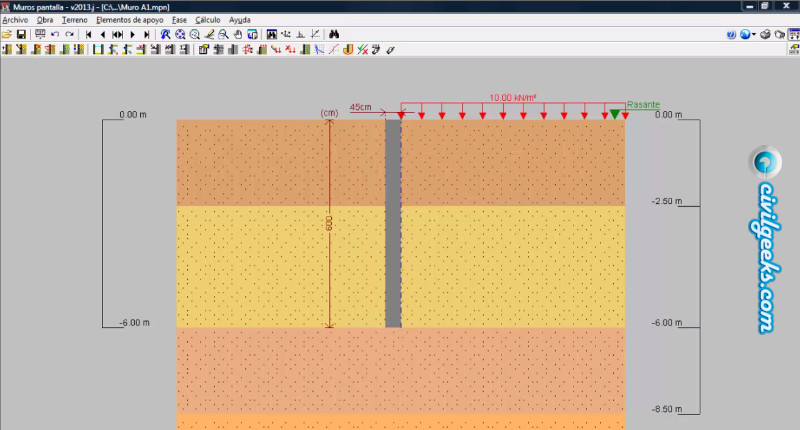800x430 pixels.
Task: Select the zoom window tool
Action: pyautogui.click(x=165, y=34)
